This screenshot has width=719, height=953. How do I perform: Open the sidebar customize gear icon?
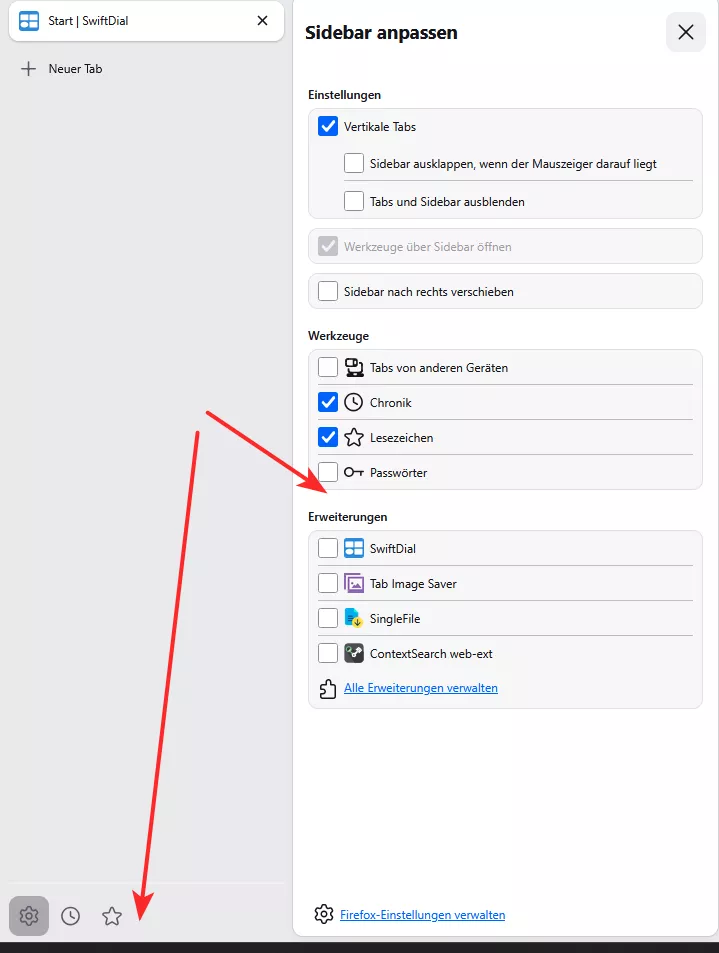pyautogui.click(x=29, y=915)
